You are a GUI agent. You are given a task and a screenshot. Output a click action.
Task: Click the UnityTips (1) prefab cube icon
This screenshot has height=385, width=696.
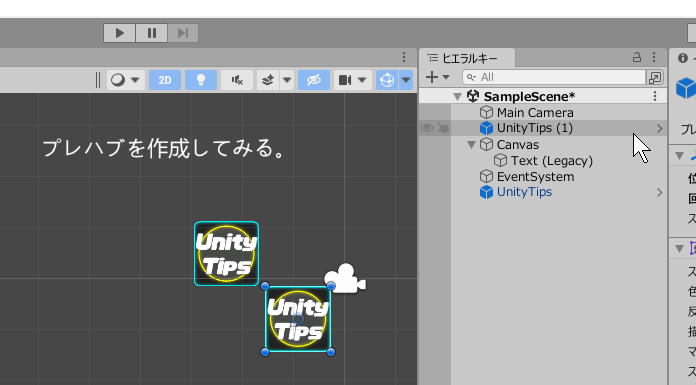coord(486,128)
